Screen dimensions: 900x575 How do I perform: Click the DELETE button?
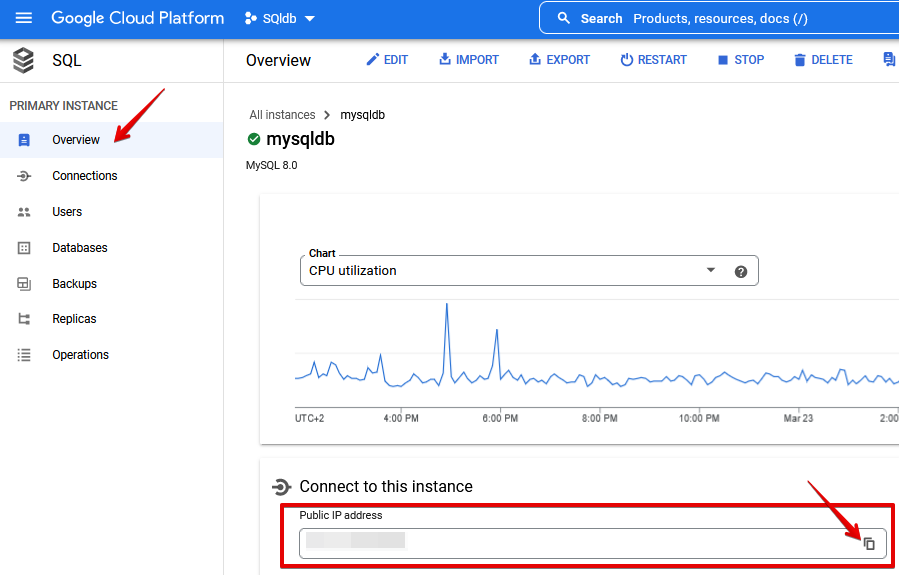point(823,60)
